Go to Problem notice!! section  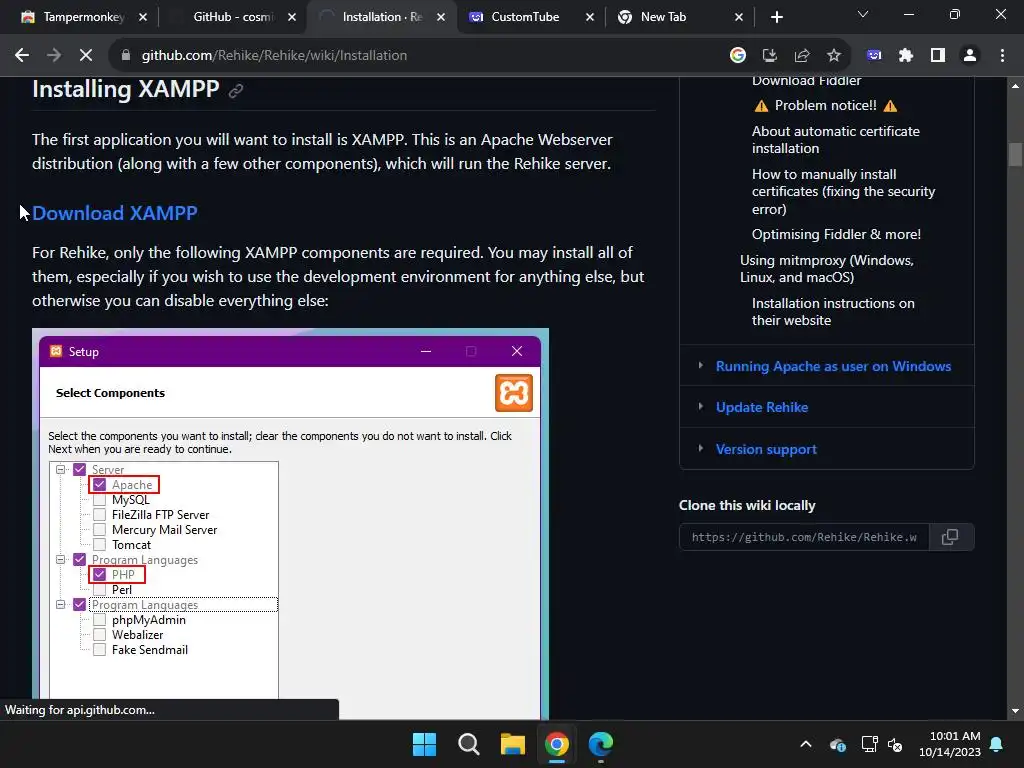825,105
